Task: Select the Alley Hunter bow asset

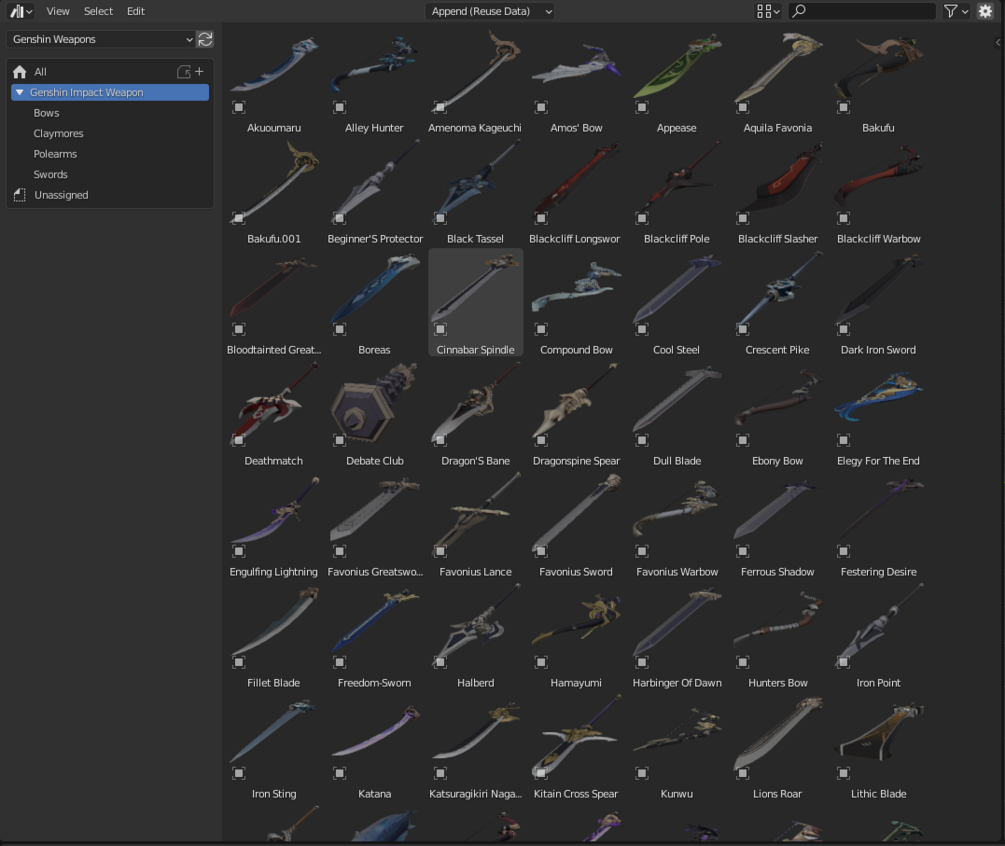Action: [x=374, y=82]
